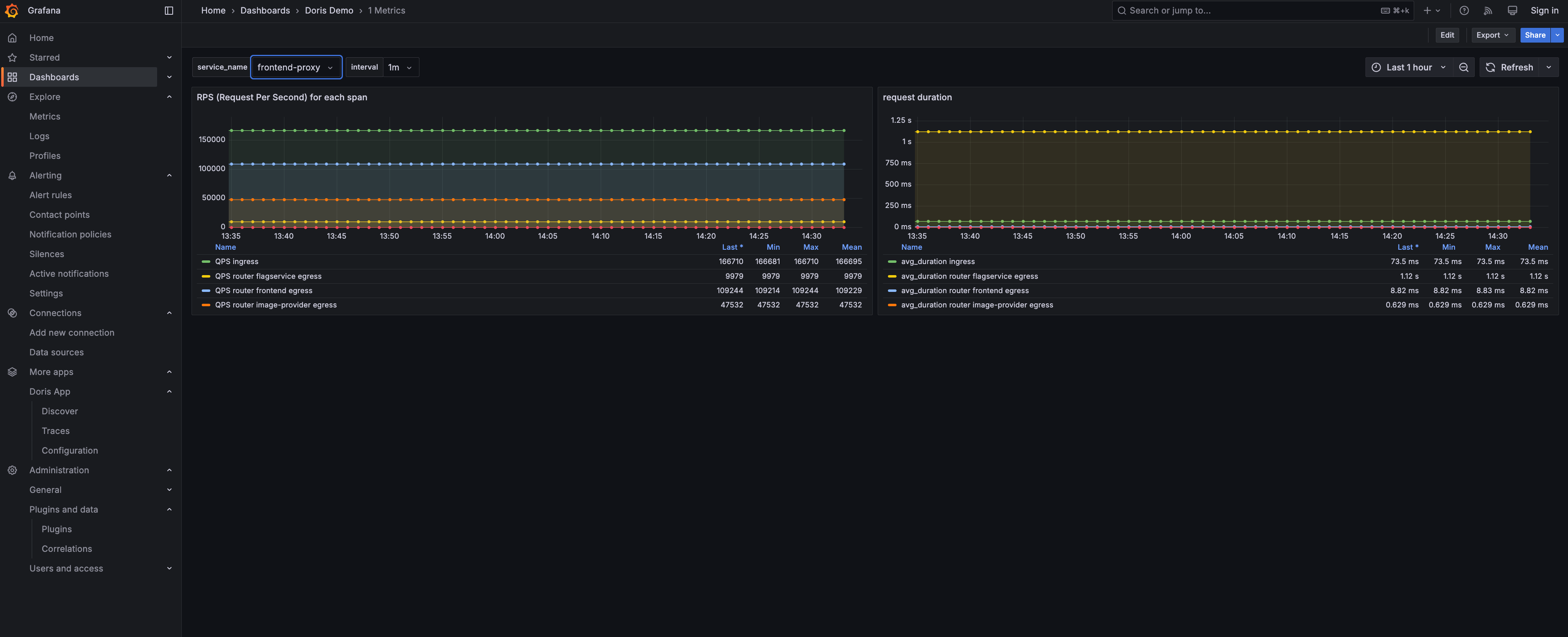
Task: Open Traces under Doris App
Action: (55, 431)
